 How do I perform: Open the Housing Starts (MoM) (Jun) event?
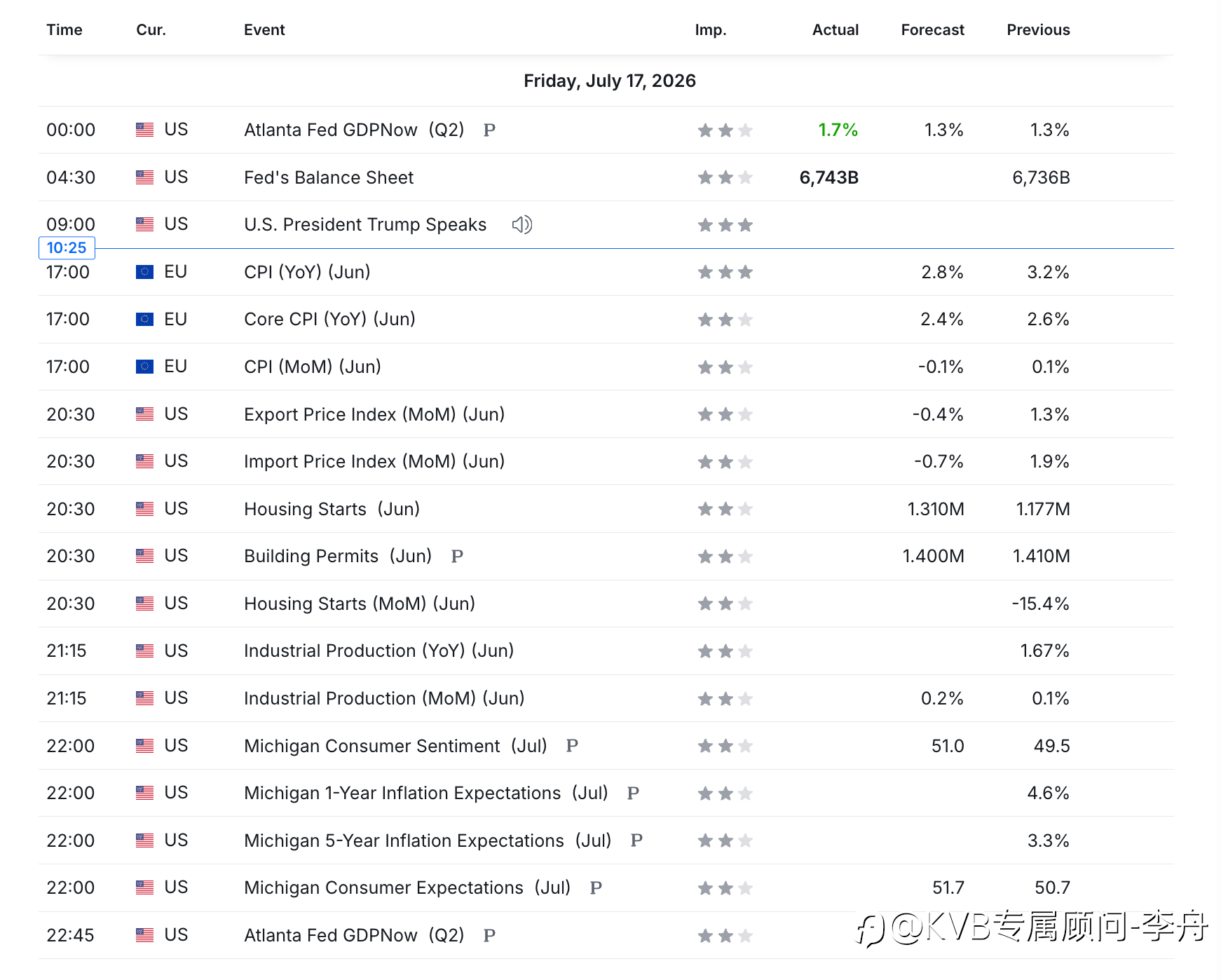[x=360, y=604]
